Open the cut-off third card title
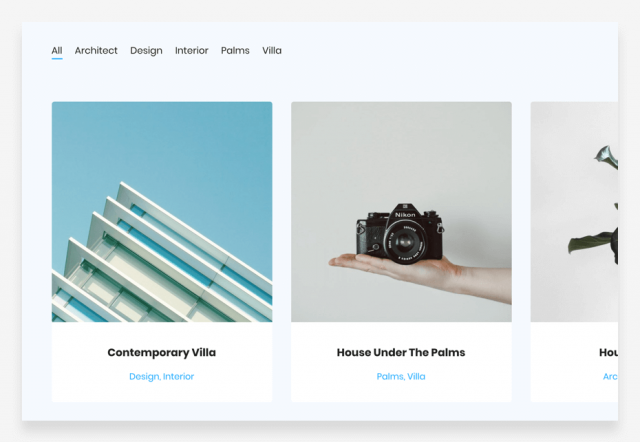This screenshot has height=442, width=640. (608, 353)
